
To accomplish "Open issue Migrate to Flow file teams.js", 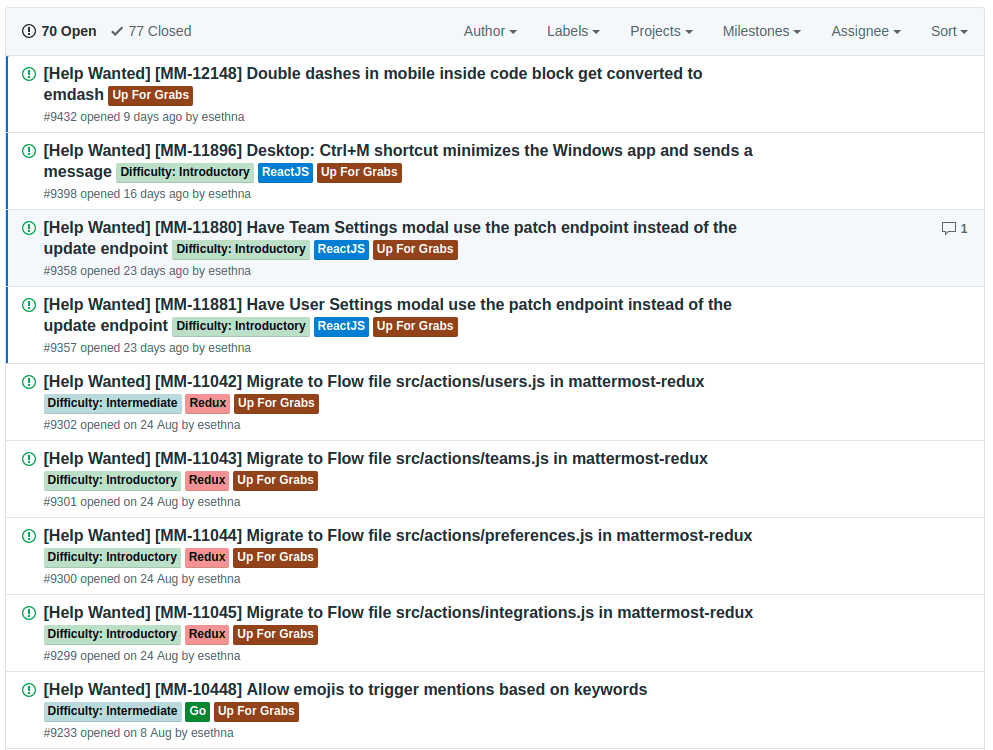I will click(x=476, y=459).
